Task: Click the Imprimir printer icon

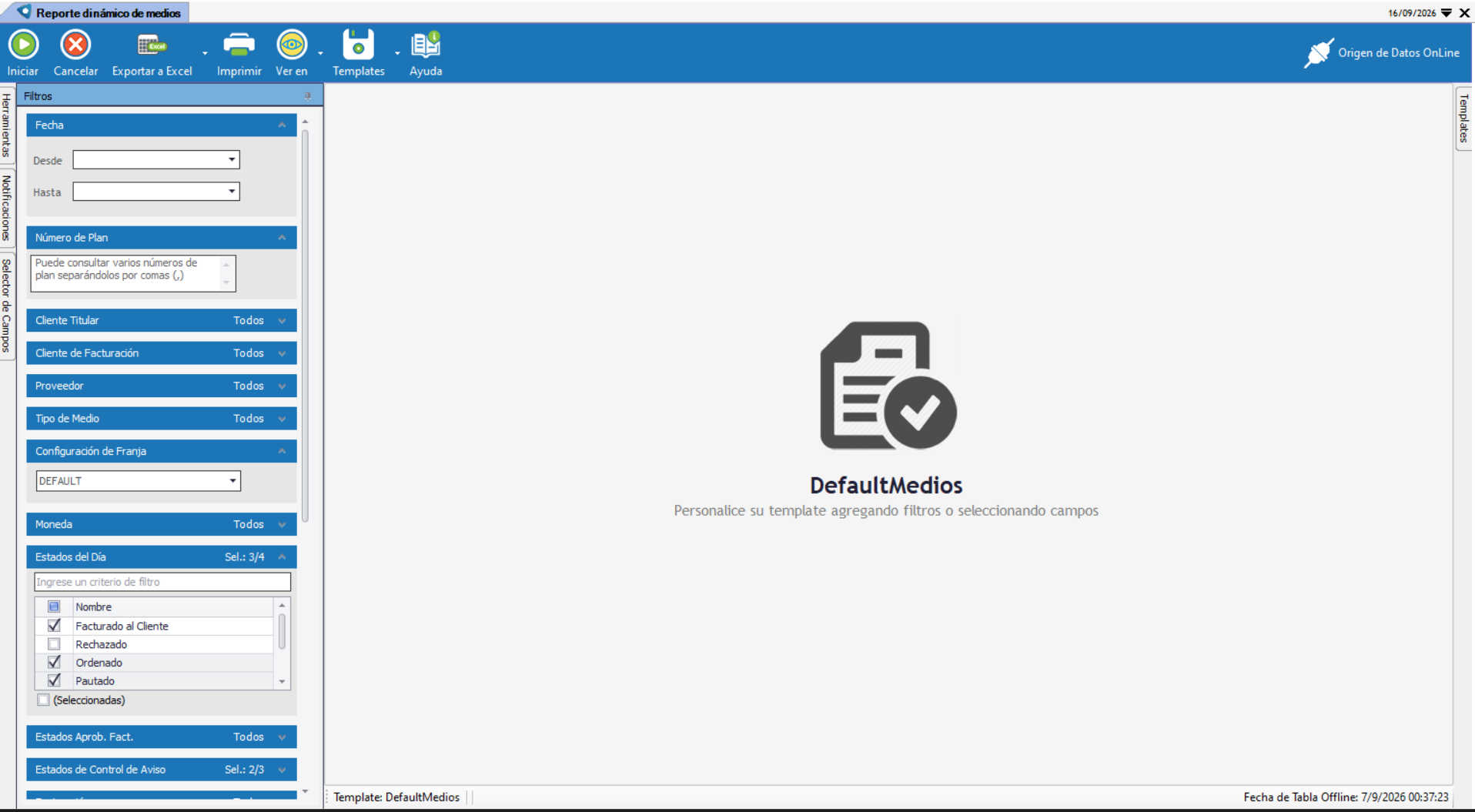Action: pos(239,45)
